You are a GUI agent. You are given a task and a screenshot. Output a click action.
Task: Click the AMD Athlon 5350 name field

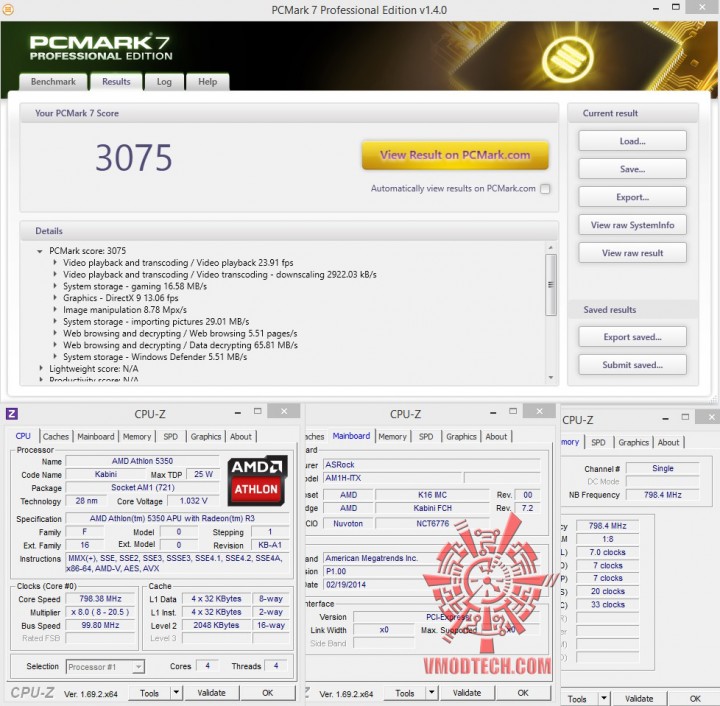pyautogui.click(x=142, y=461)
